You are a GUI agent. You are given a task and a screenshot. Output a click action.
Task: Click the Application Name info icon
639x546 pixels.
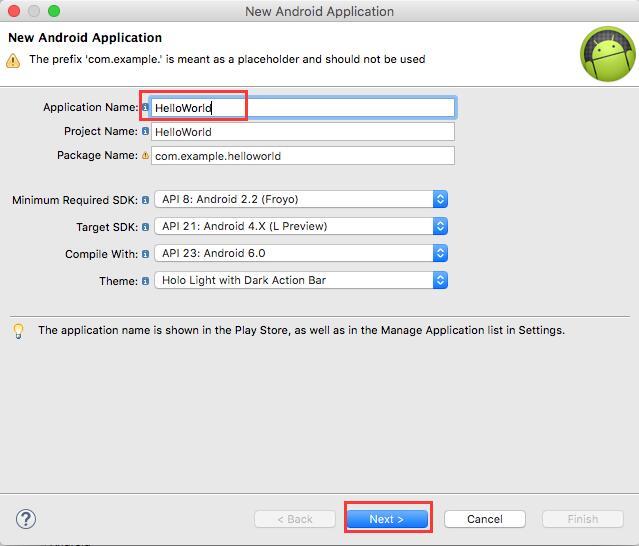(x=145, y=107)
